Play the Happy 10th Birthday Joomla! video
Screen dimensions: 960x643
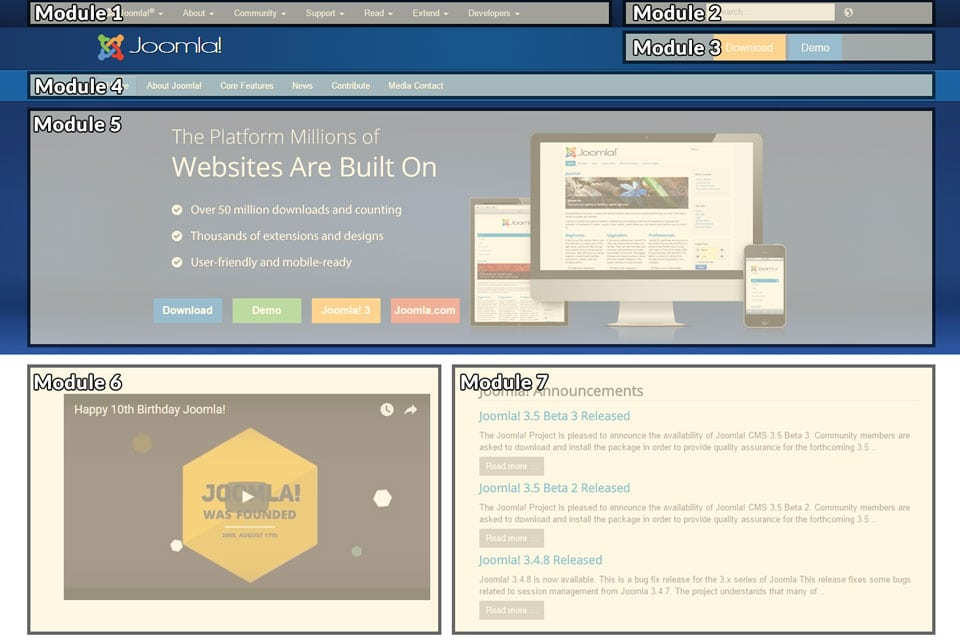coord(247,497)
